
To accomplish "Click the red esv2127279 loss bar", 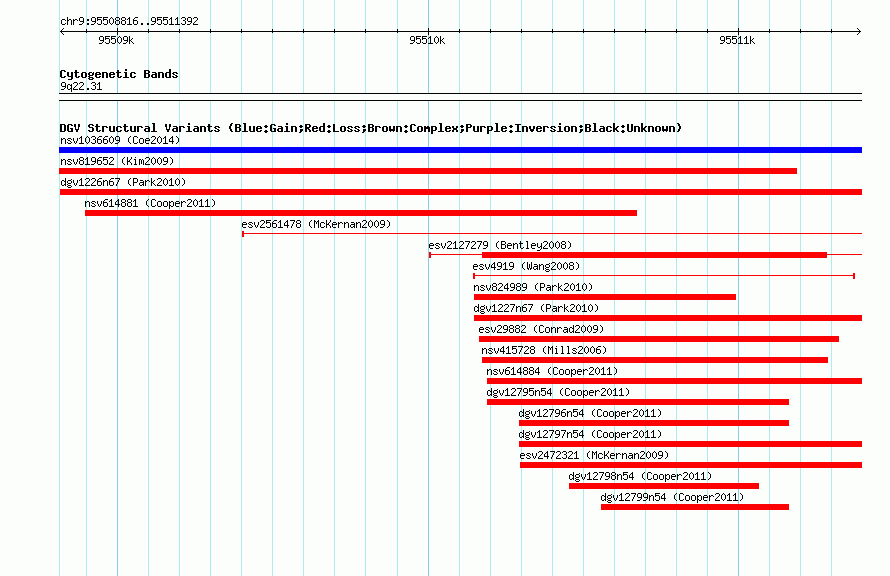I will click(654, 255).
